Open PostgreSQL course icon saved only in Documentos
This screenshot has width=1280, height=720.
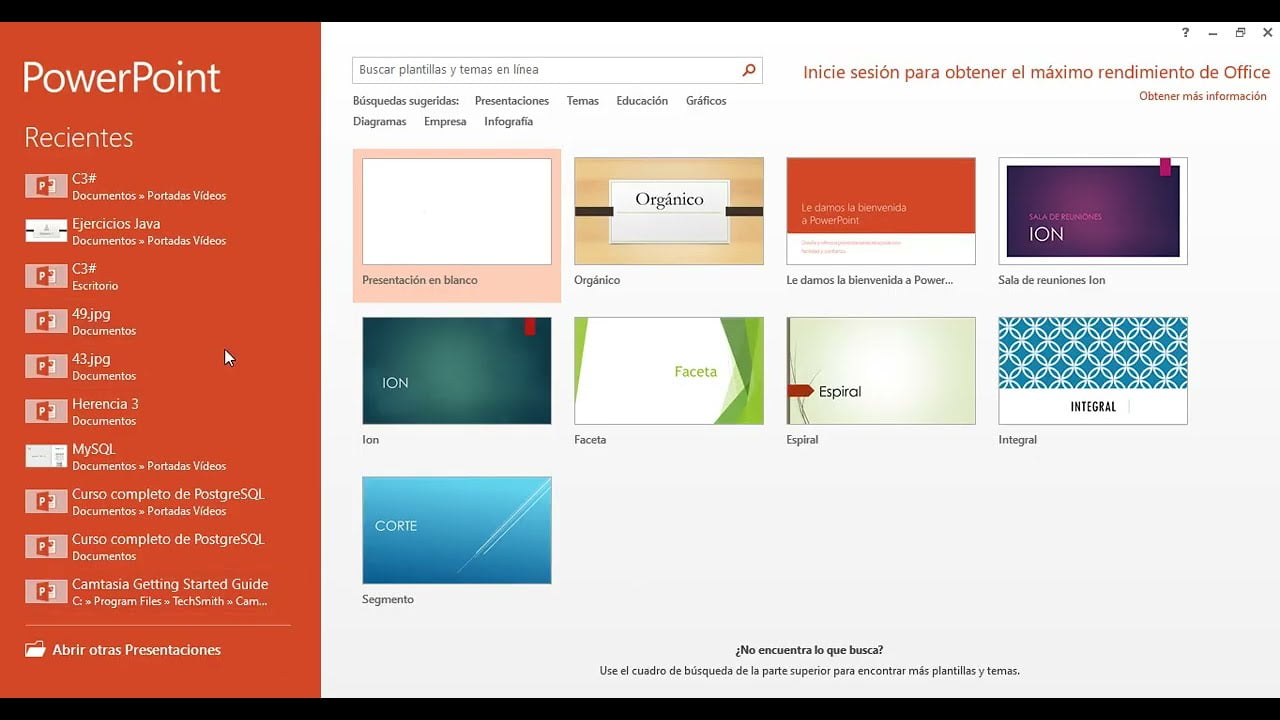(46, 546)
